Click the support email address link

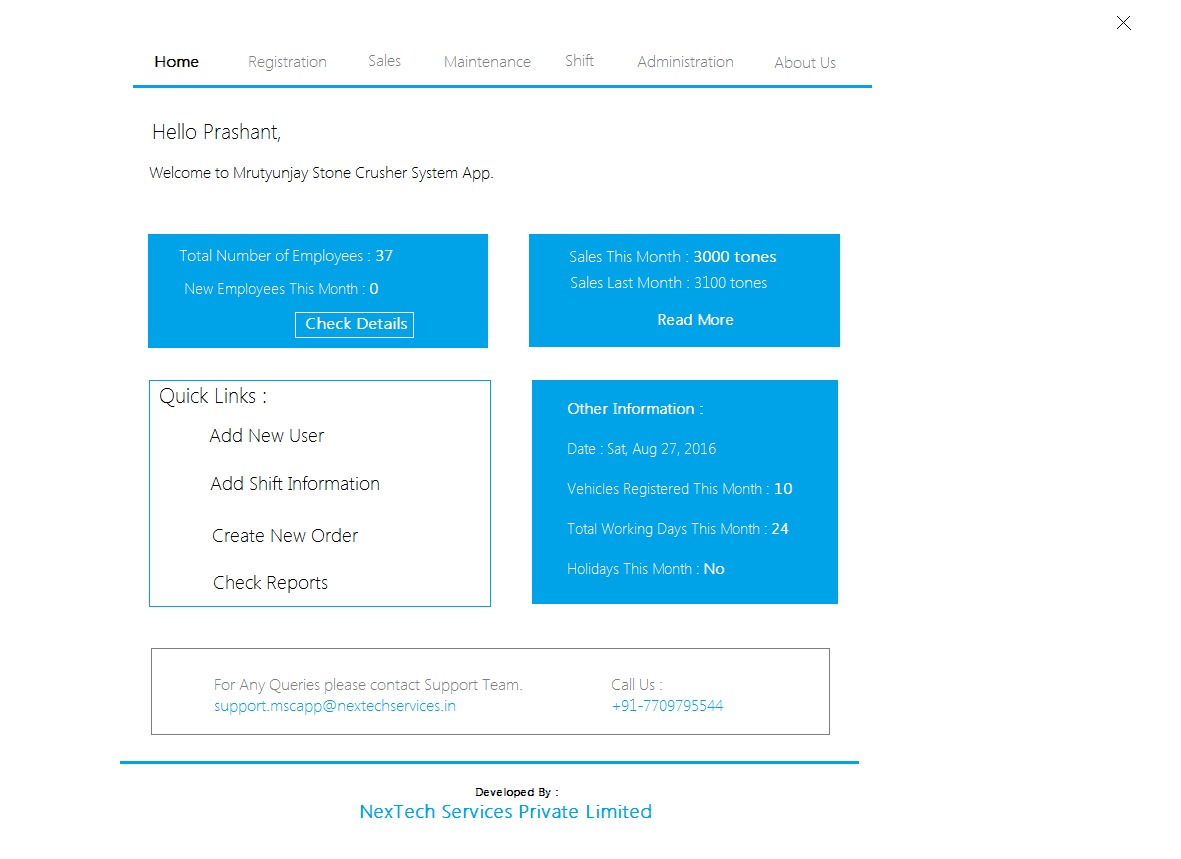(x=335, y=706)
